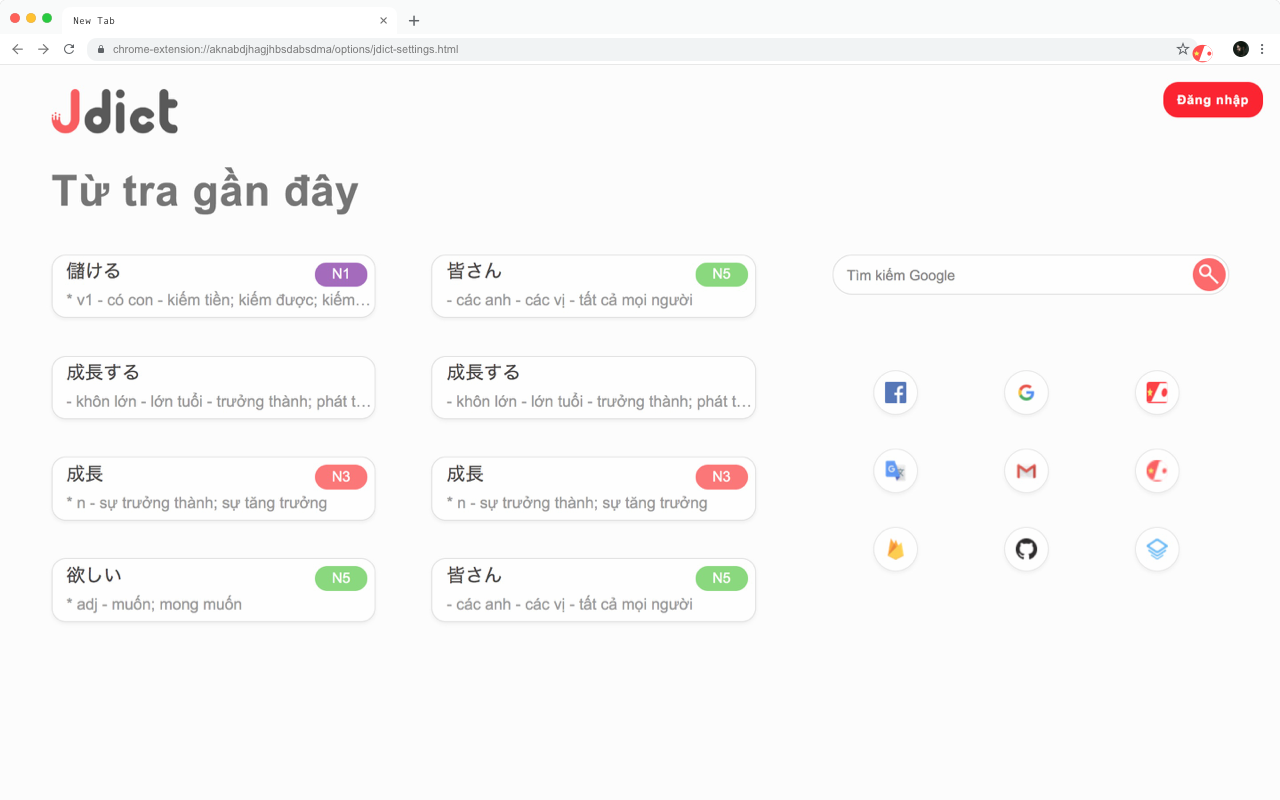Open the square Vietnam-Japan flag shortcut
1280x800 pixels.
1157,392
